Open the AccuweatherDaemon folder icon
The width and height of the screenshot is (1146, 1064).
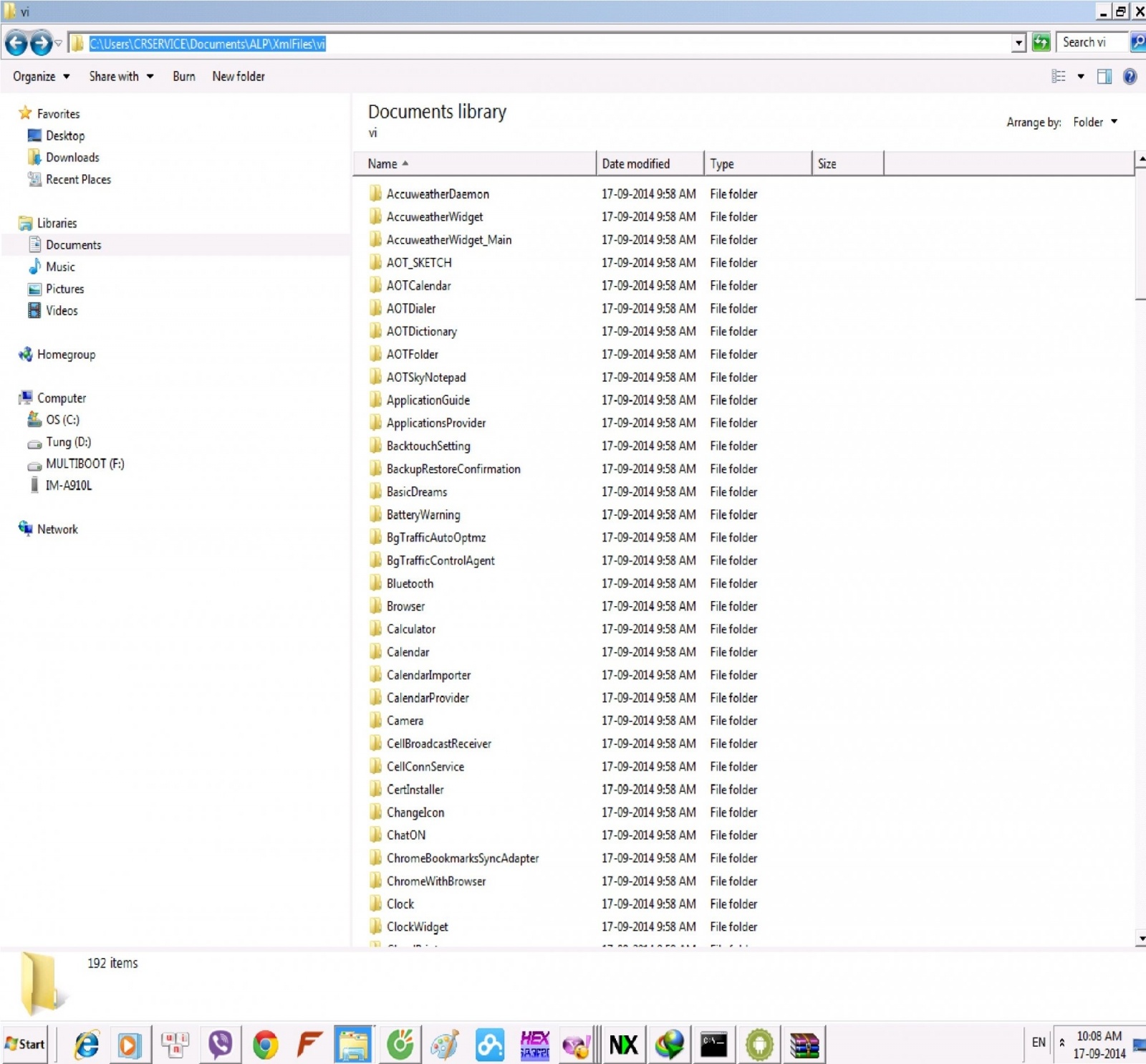pos(375,193)
